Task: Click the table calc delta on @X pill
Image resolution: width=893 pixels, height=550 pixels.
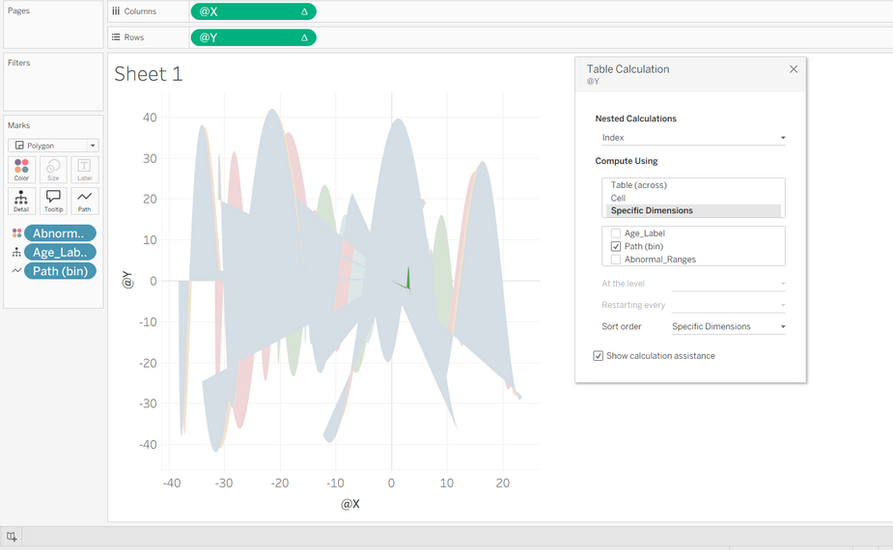Action: coord(304,12)
